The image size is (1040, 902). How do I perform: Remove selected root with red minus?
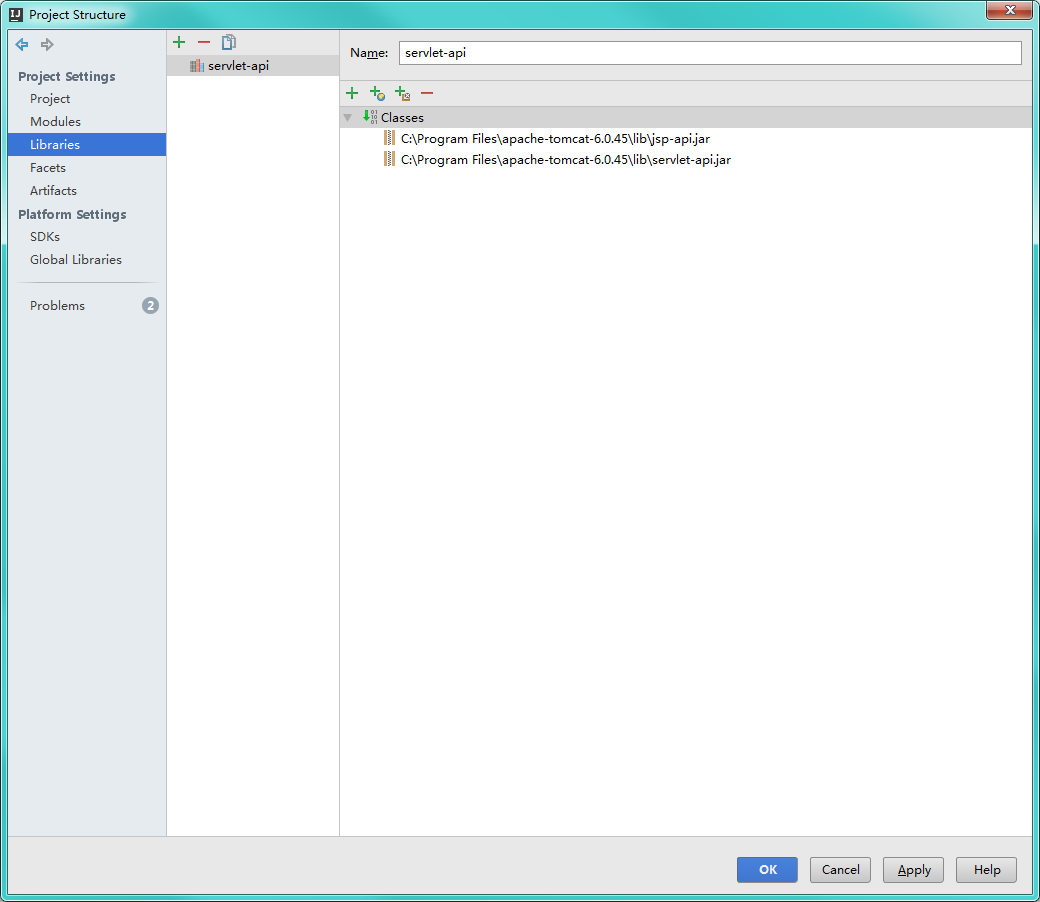[427, 94]
